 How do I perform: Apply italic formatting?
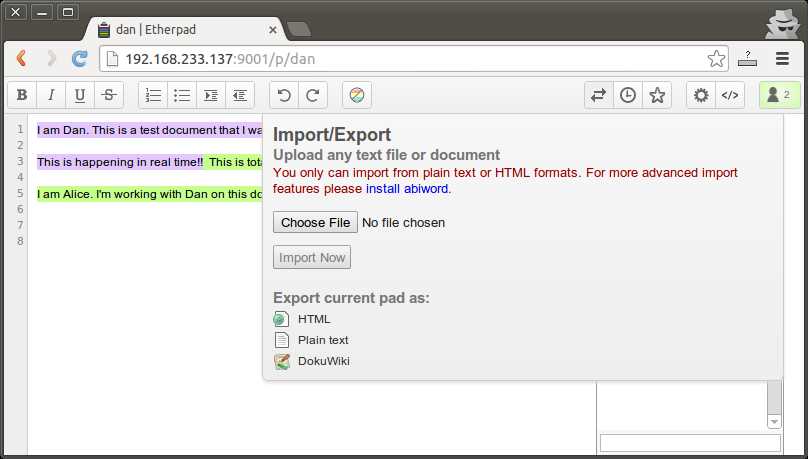51,95
